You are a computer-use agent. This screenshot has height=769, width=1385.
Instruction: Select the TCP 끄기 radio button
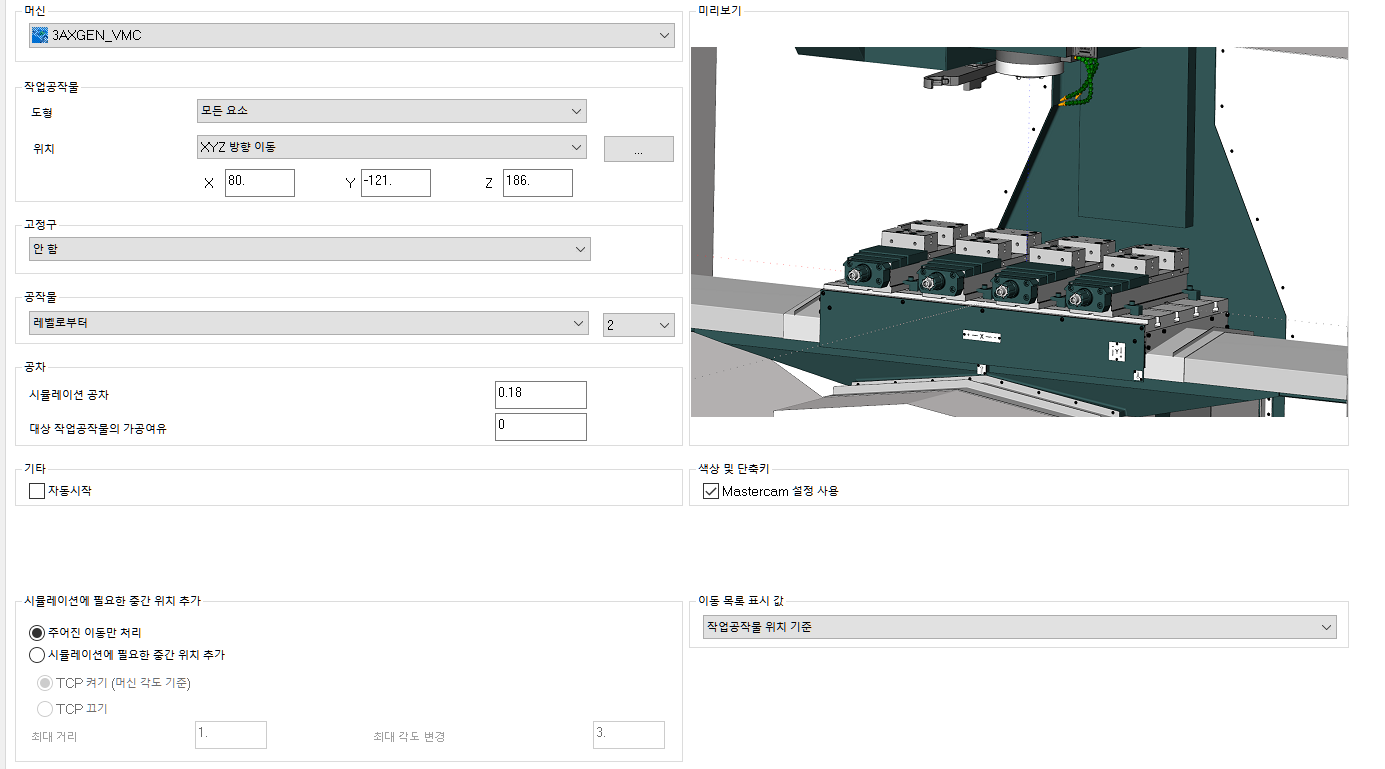pyautogui.click(x=45, y=709)
